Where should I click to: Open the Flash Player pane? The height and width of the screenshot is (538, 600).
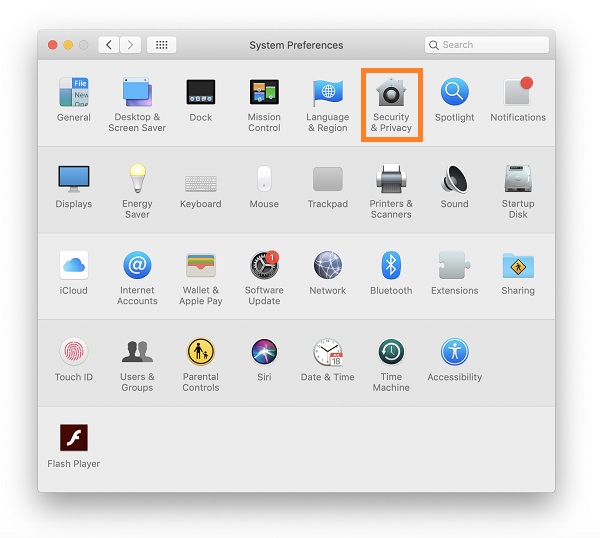click(x=74, y=439)
